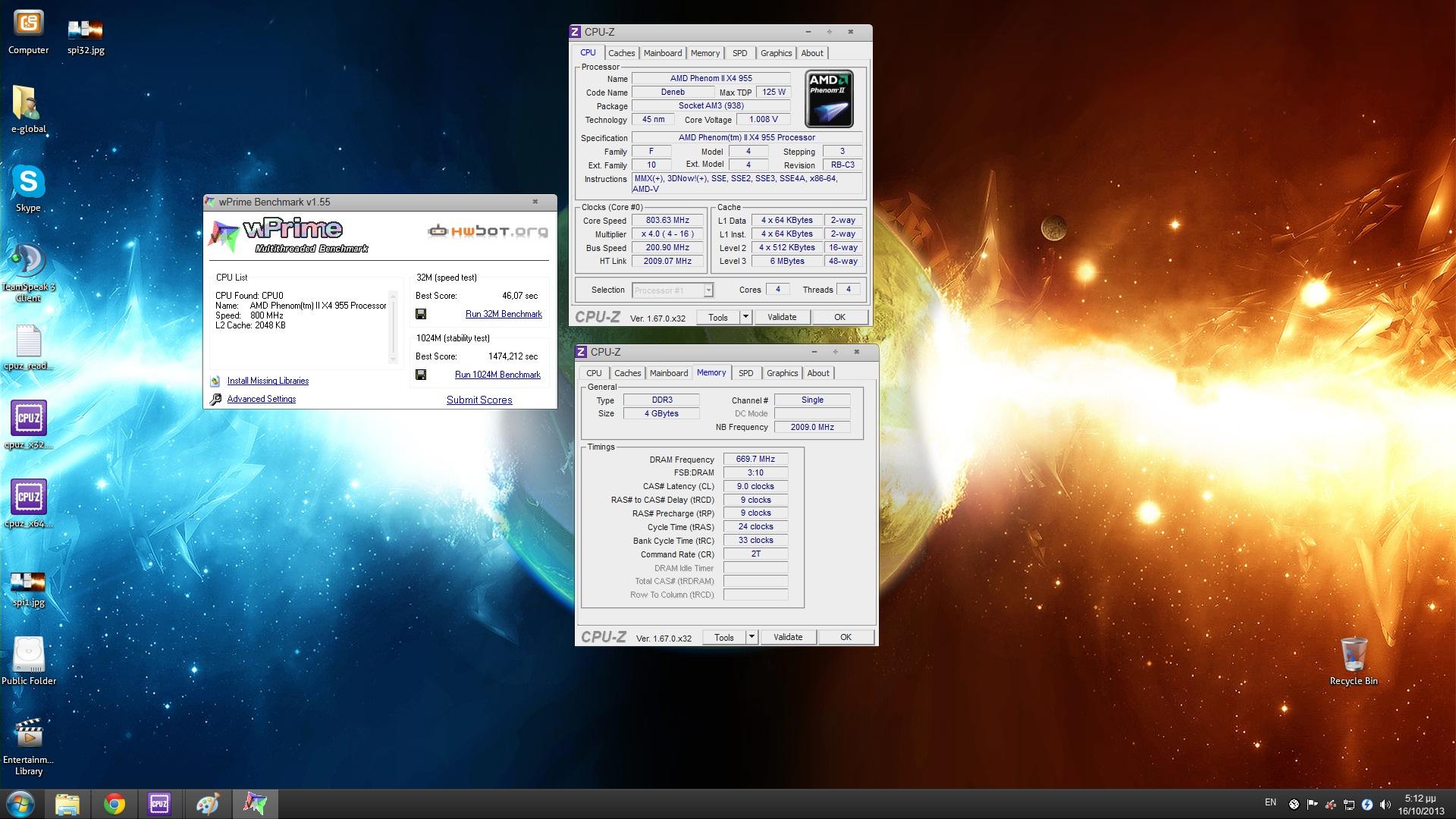Click the HWBOT.org logo in wPrime
Image resolution: width=1456 pixels, height=819 pixels.
point(488,231)
